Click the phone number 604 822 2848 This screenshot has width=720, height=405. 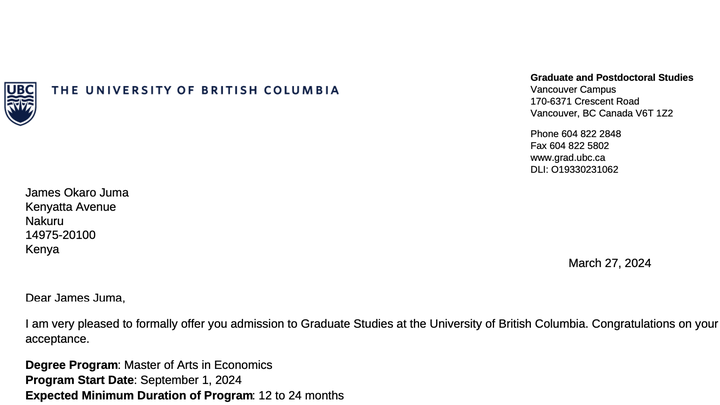point(591,134)
